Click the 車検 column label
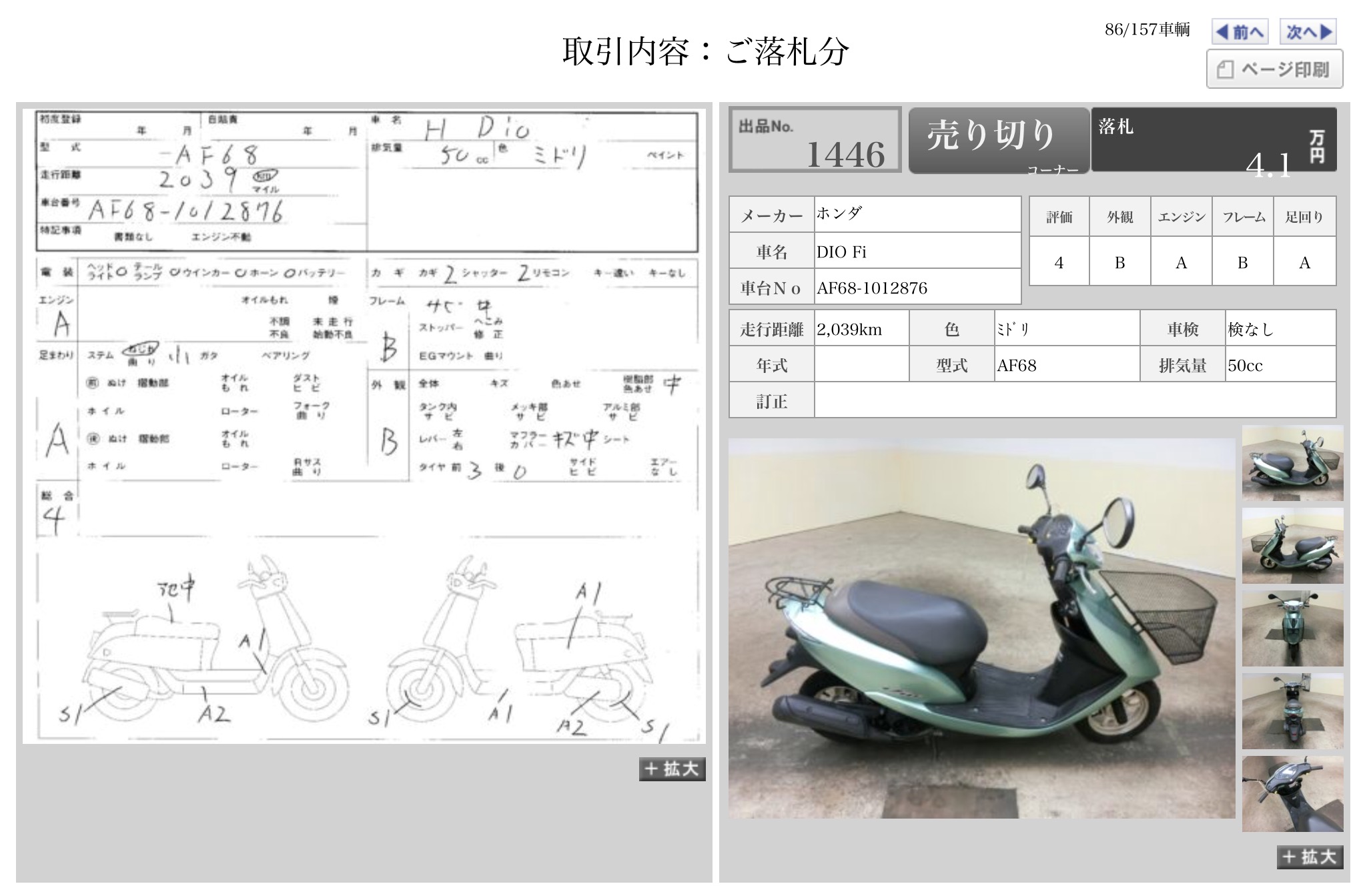The width and height of the screenshot is (1365, 896). click(x=1182, y=328)
